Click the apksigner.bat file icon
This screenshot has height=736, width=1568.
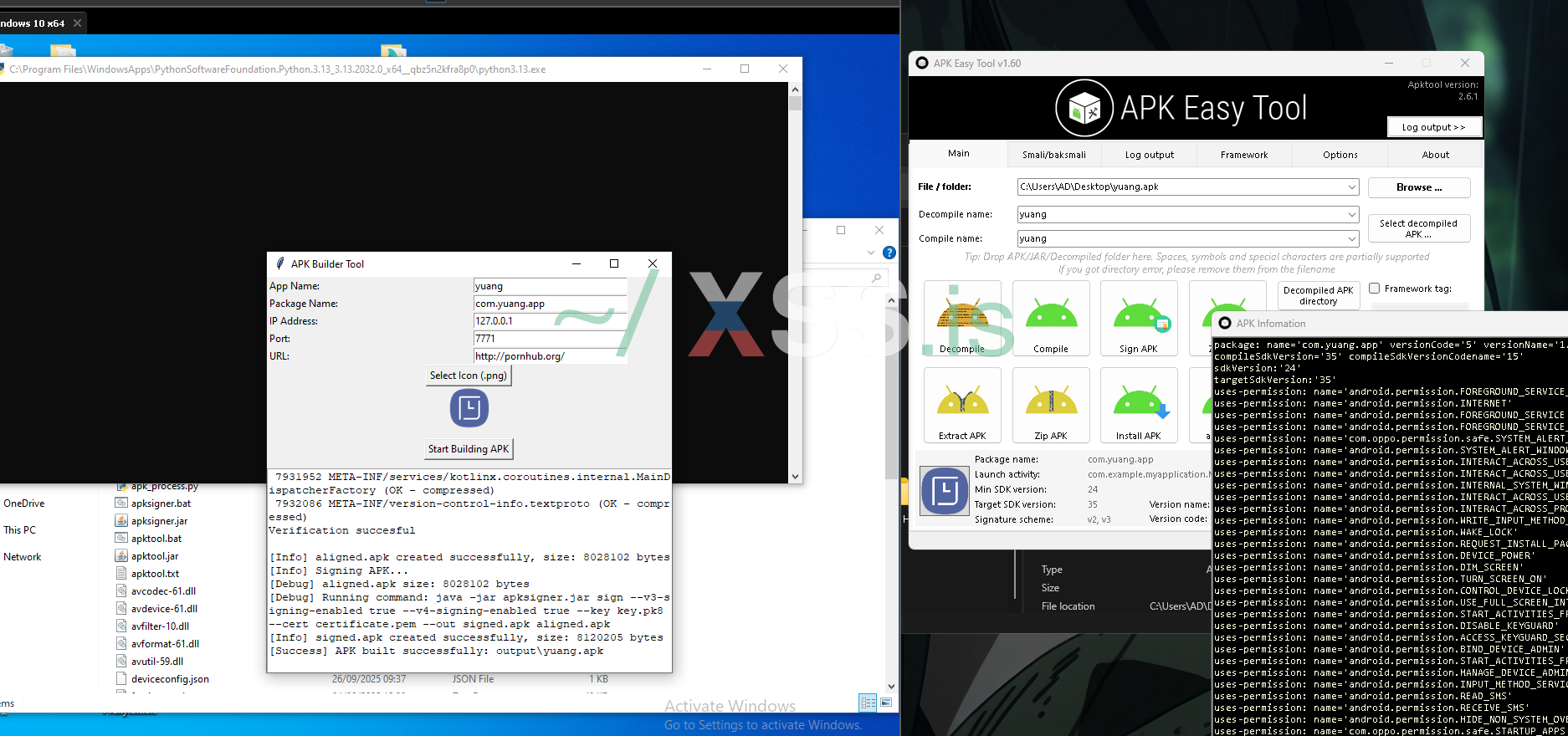coord(121,503)
